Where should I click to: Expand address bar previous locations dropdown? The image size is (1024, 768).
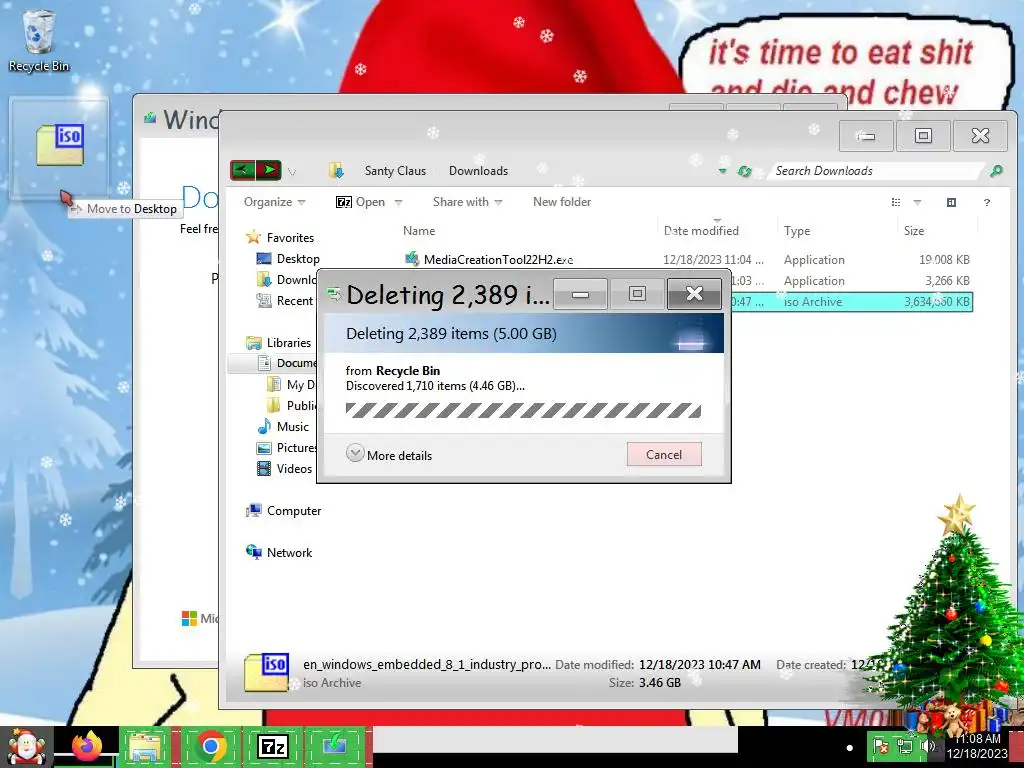pyautogui.click(x=722, y=171)
